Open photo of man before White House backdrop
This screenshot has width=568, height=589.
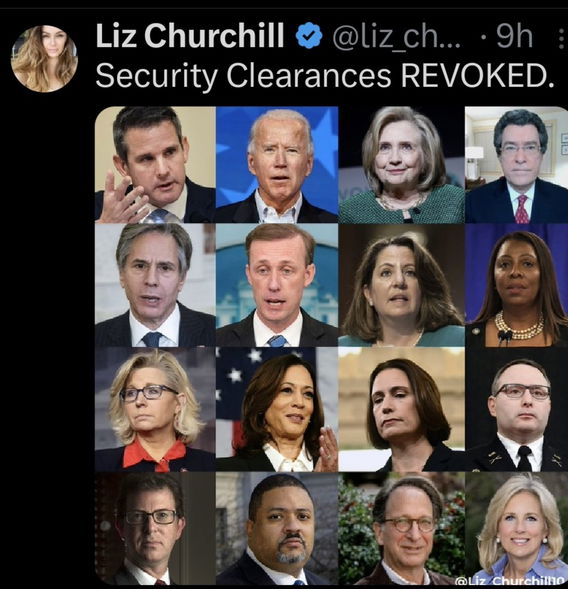click(277, 285)
